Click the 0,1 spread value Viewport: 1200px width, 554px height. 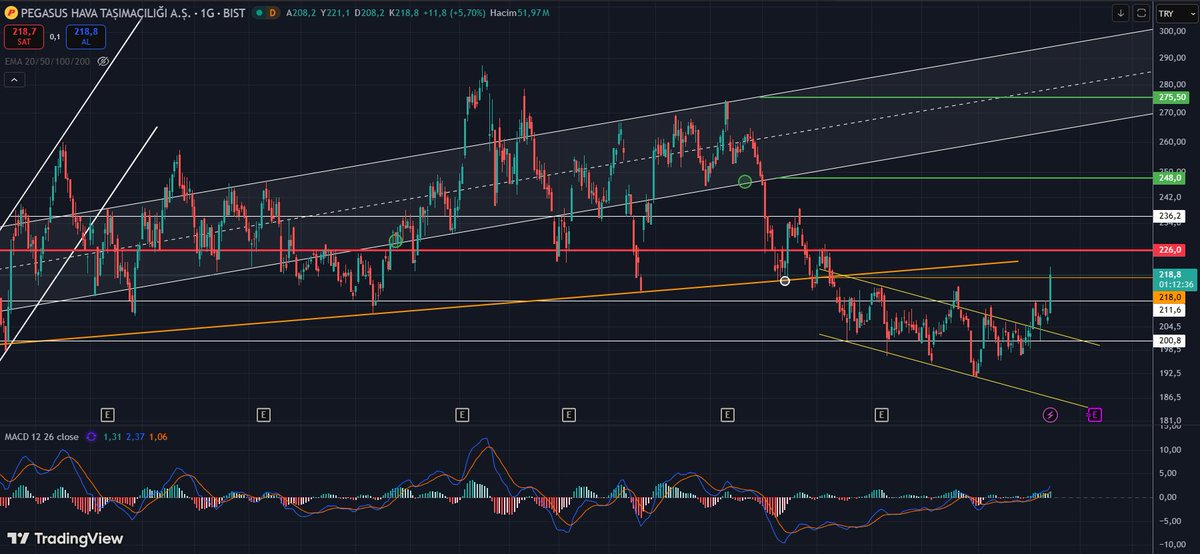coord(54,37)
